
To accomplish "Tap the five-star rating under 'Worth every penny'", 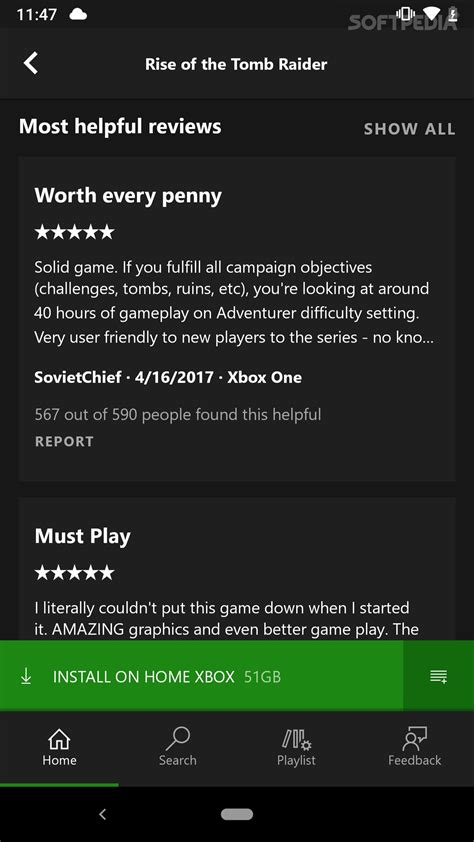I will [x=75, y=232].
